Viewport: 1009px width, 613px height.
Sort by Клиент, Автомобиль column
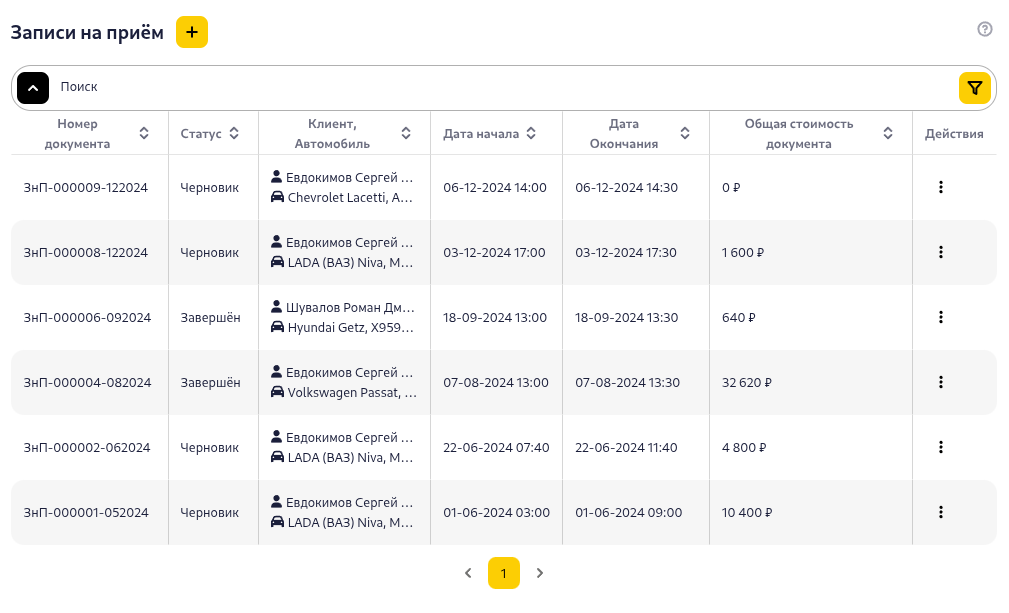[x=406, y=133]
